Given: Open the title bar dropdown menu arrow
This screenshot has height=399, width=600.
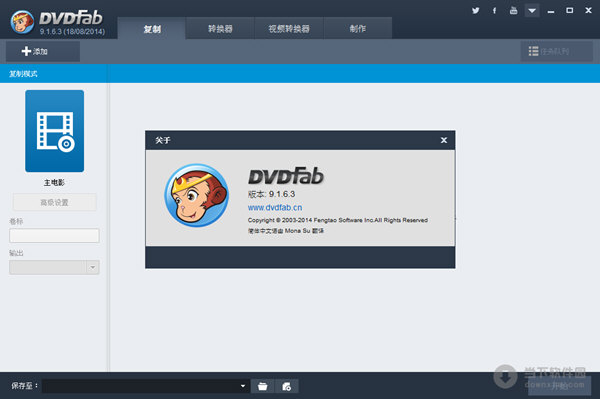Looking at the screenshot, I should click(532, 11).
